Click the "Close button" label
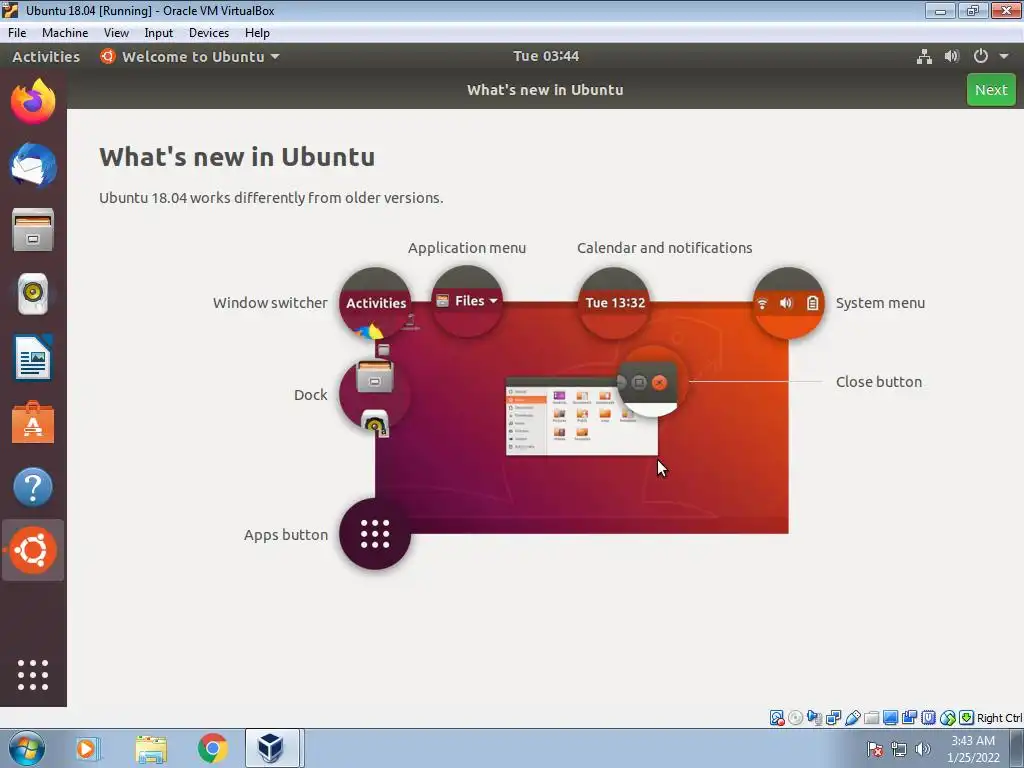The image size is (1024, 768). tap(879, 382)
